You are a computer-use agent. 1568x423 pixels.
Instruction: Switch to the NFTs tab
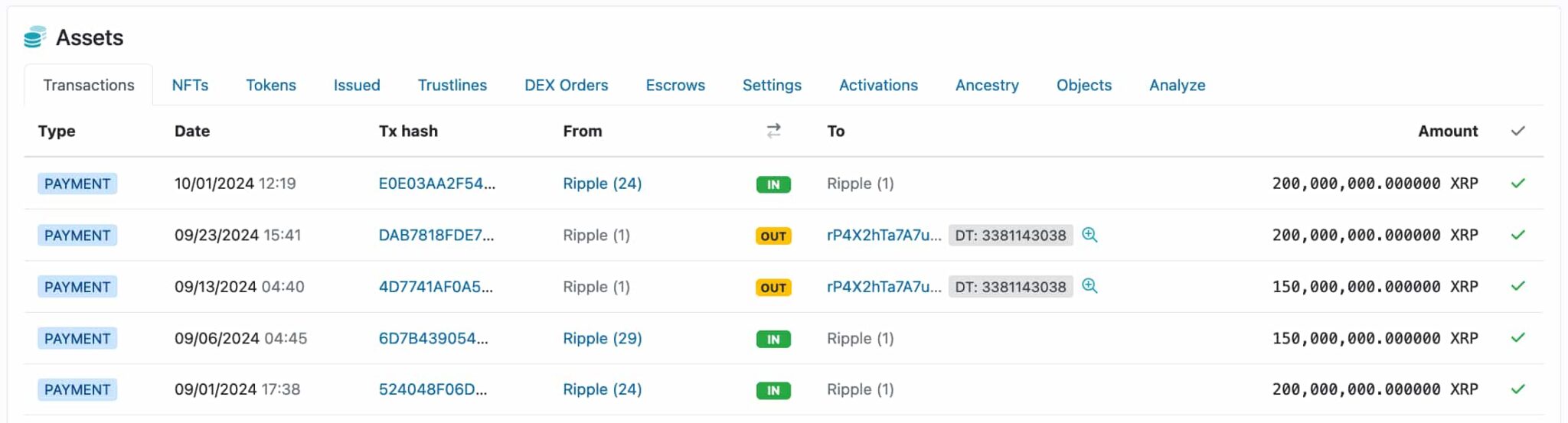(190, 85)
